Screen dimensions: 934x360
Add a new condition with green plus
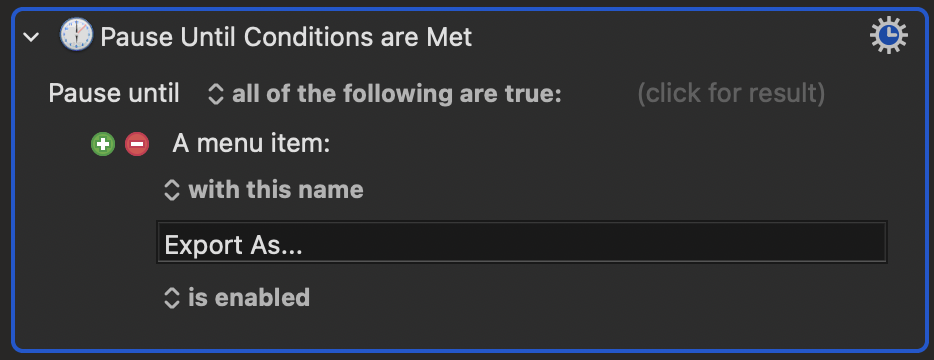pyautogui.click(x=103, y=144)
